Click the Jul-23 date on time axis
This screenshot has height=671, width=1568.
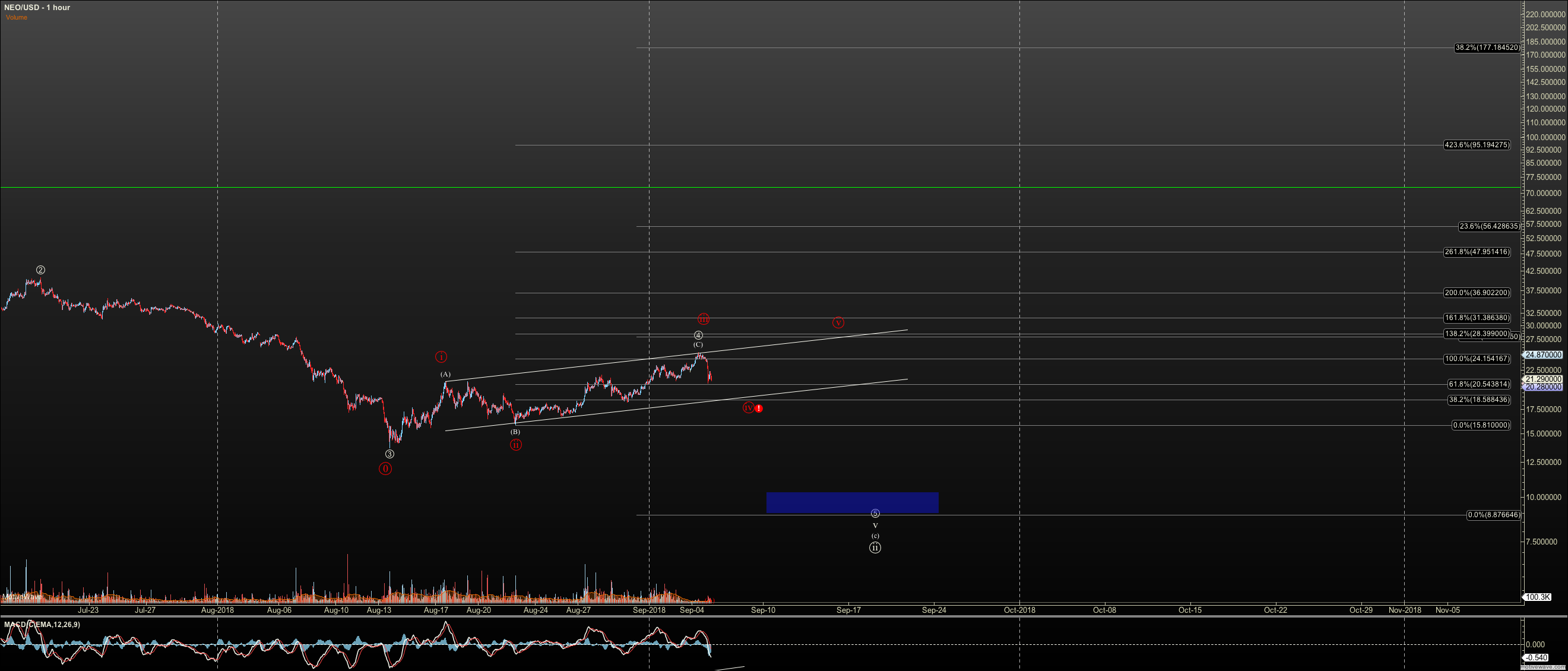pos(88,610)
